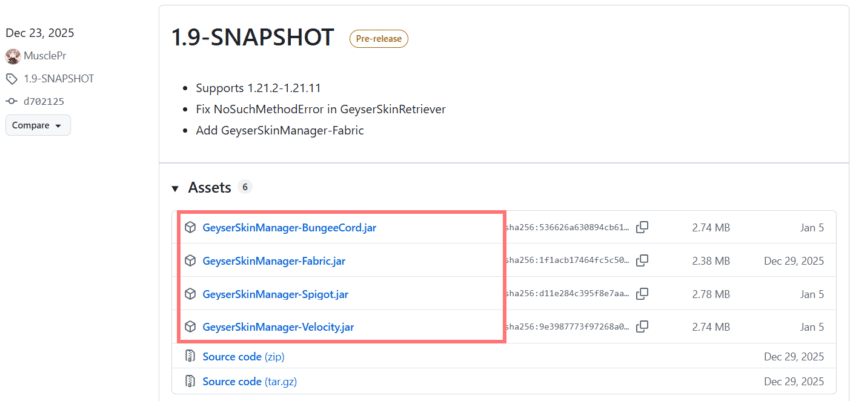Download GeyserSkinManager-BungeeCord.jar

pyautogui.click(x=288, y=228)
